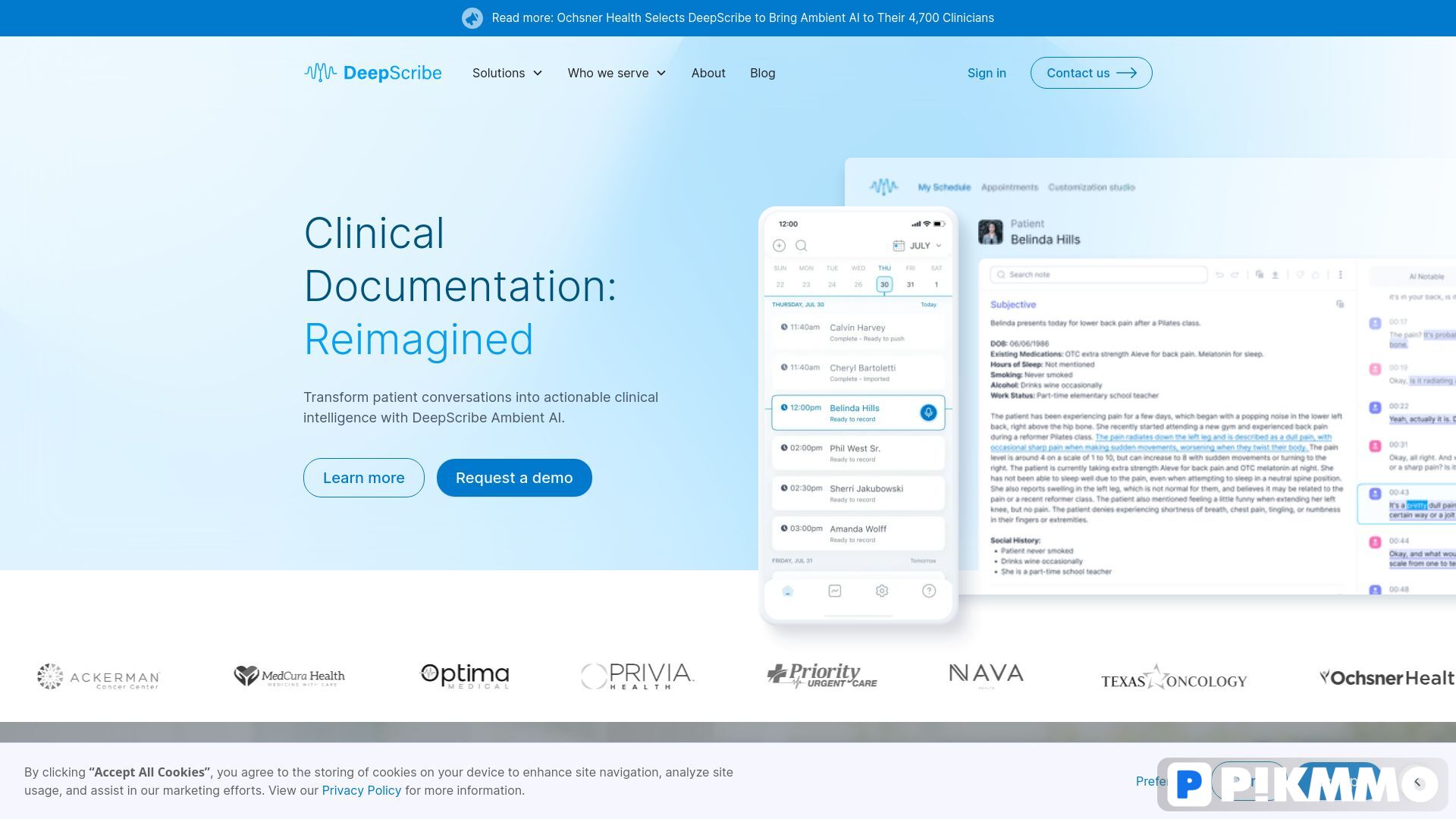Click the Privia Health logo

tap(637, 676)
